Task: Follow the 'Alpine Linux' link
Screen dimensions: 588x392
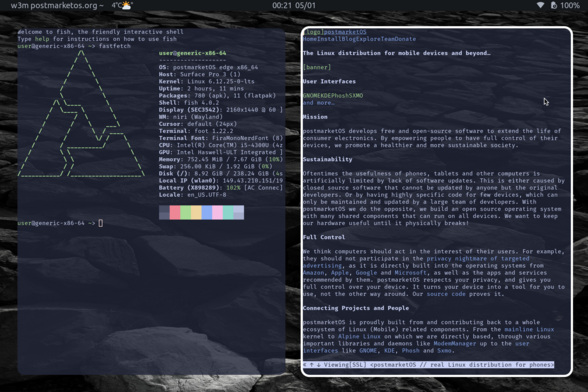Action: 359,336
